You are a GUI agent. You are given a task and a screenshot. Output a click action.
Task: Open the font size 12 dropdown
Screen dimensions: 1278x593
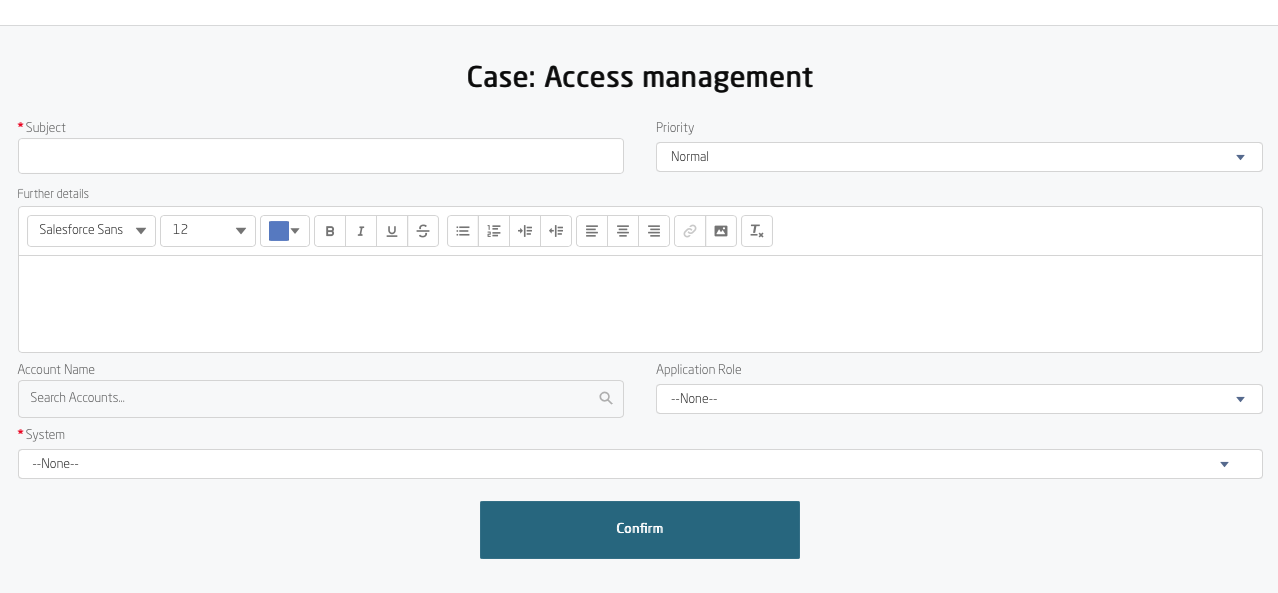[208, 231]
